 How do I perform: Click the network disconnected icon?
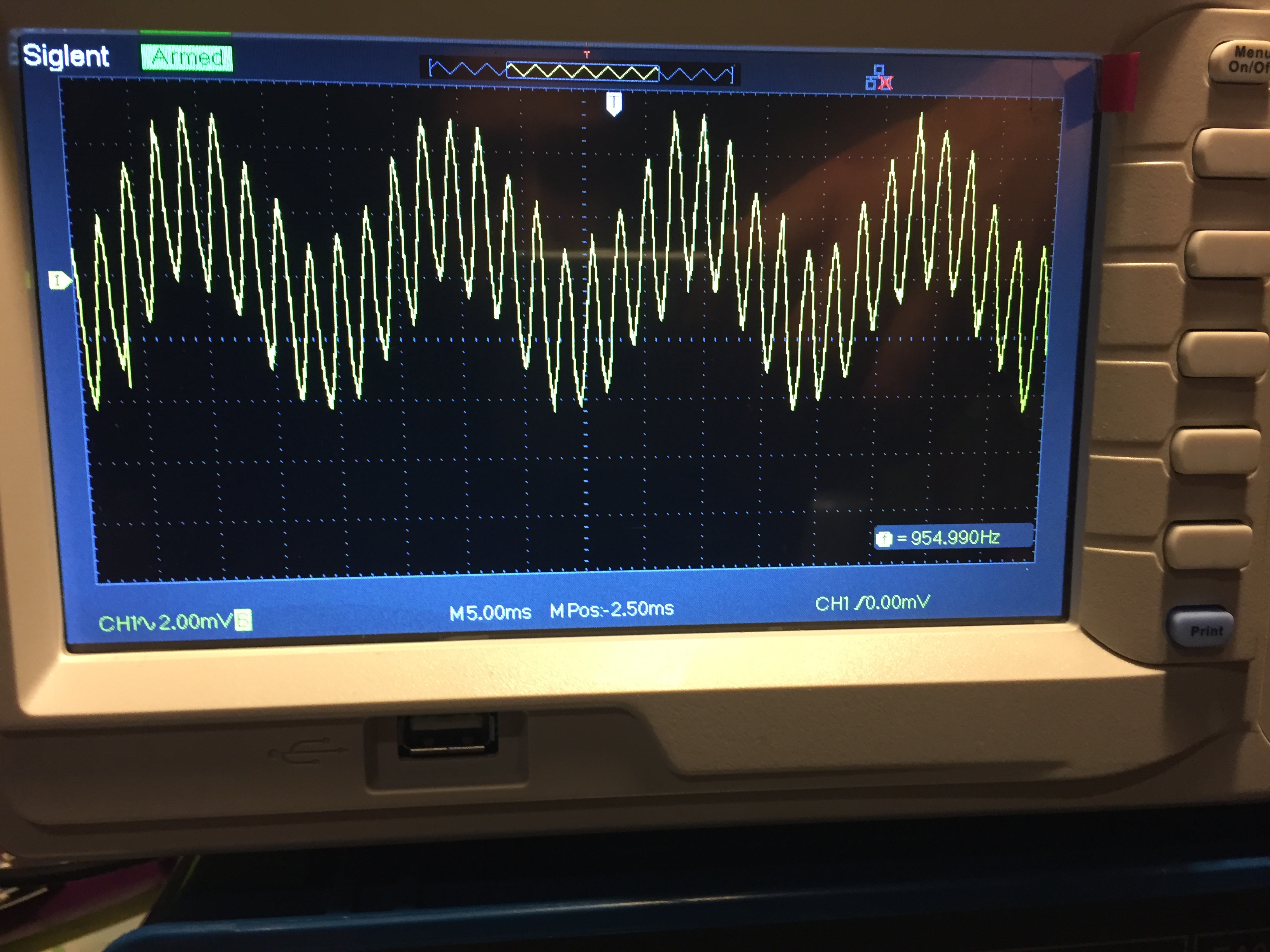click(879, 78)
